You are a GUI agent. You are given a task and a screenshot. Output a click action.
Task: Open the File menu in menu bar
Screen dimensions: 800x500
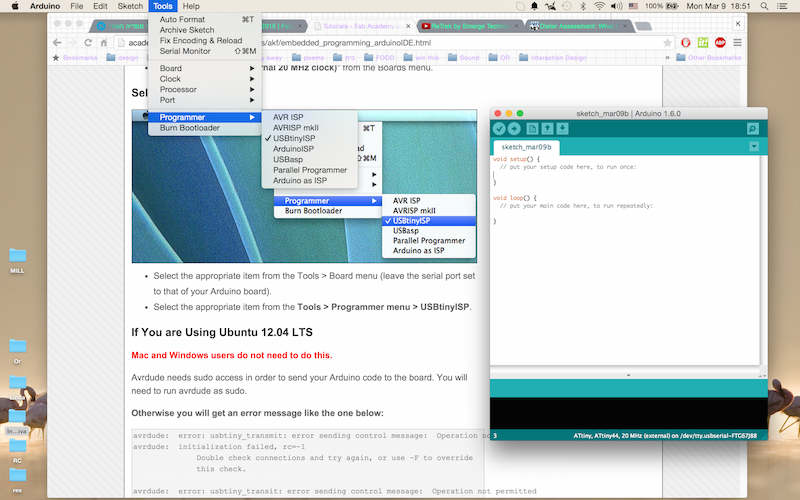pyautogui.click(x=77, y=6)
